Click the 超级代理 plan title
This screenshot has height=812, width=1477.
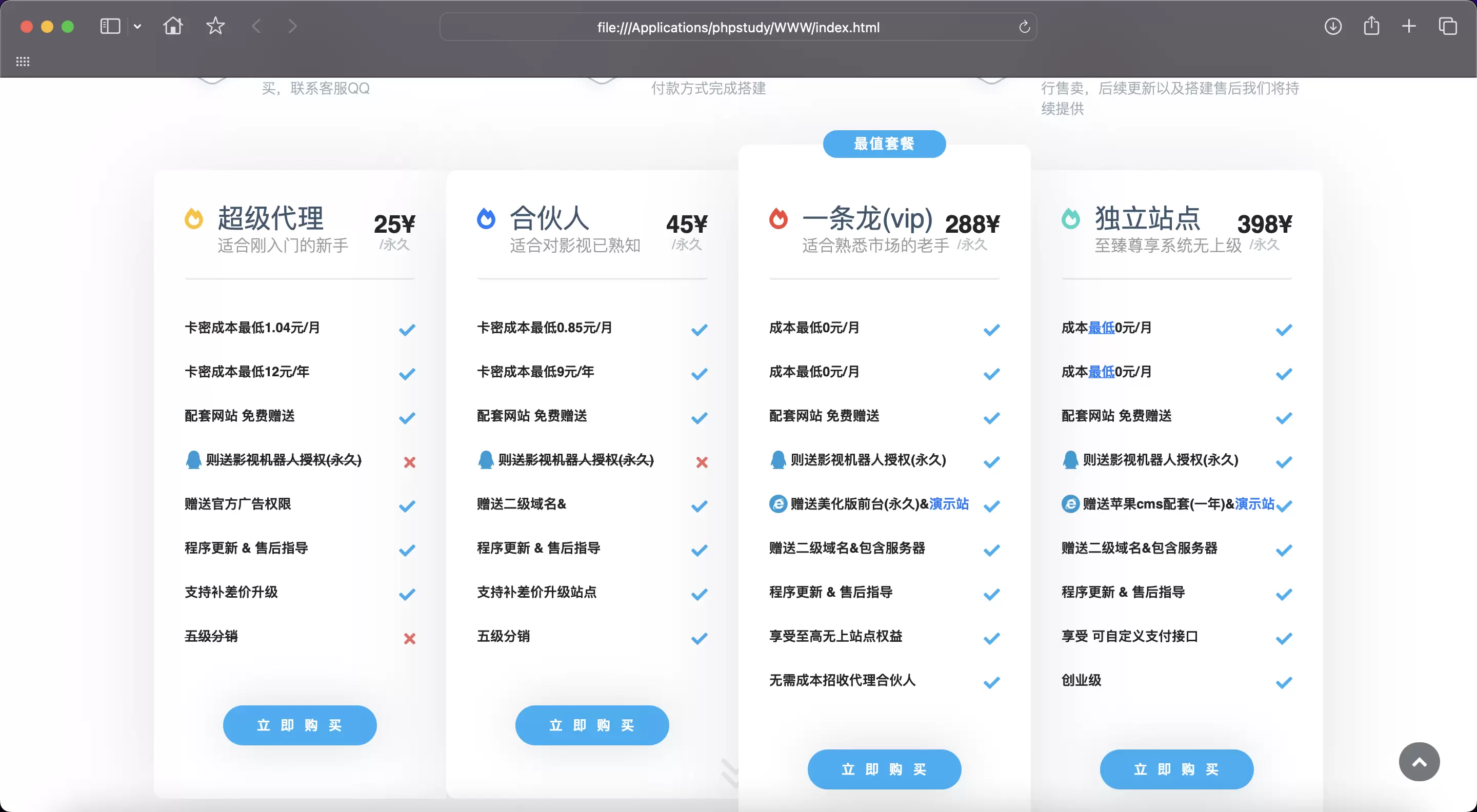[271, 218]
